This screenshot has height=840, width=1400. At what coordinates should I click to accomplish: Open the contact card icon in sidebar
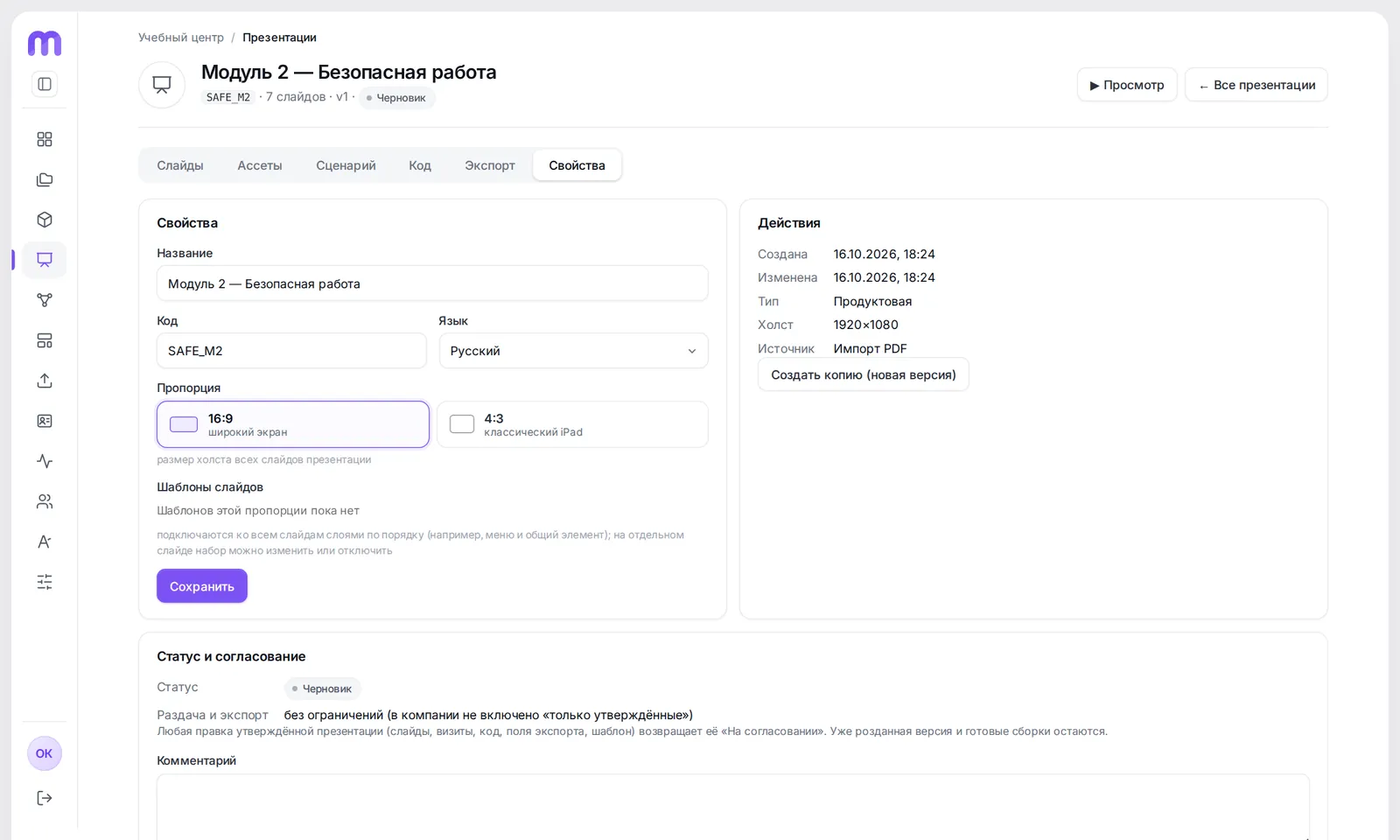(45, 421)
